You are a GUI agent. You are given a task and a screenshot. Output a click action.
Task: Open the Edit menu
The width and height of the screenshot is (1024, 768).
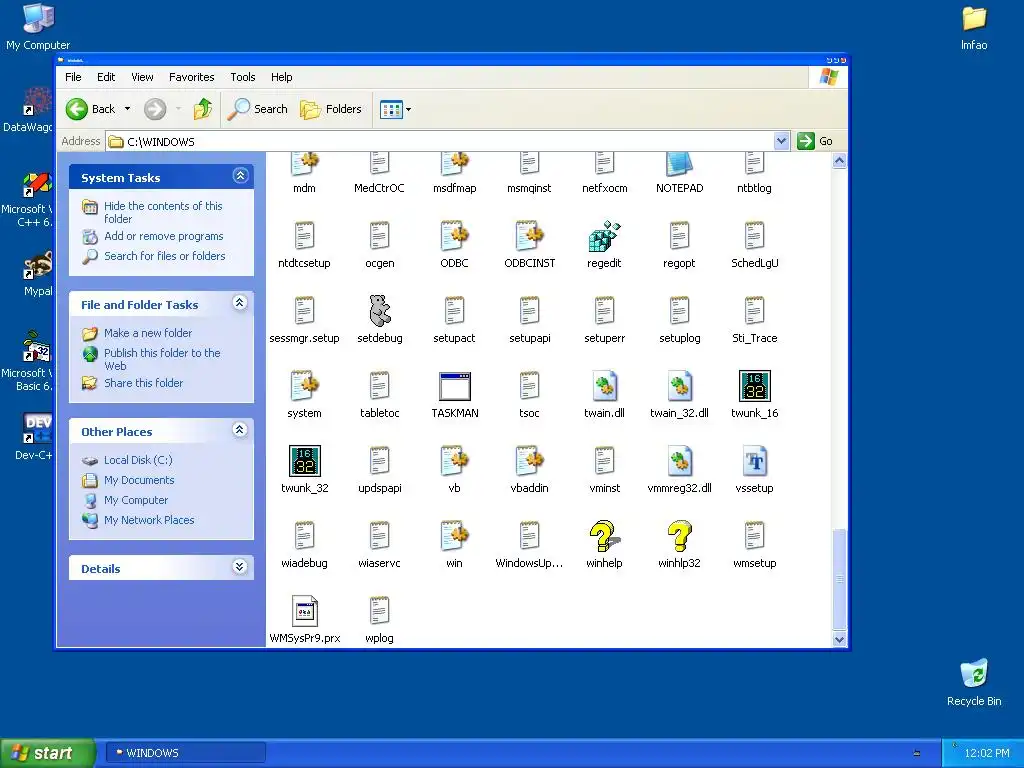click(106, 77)
